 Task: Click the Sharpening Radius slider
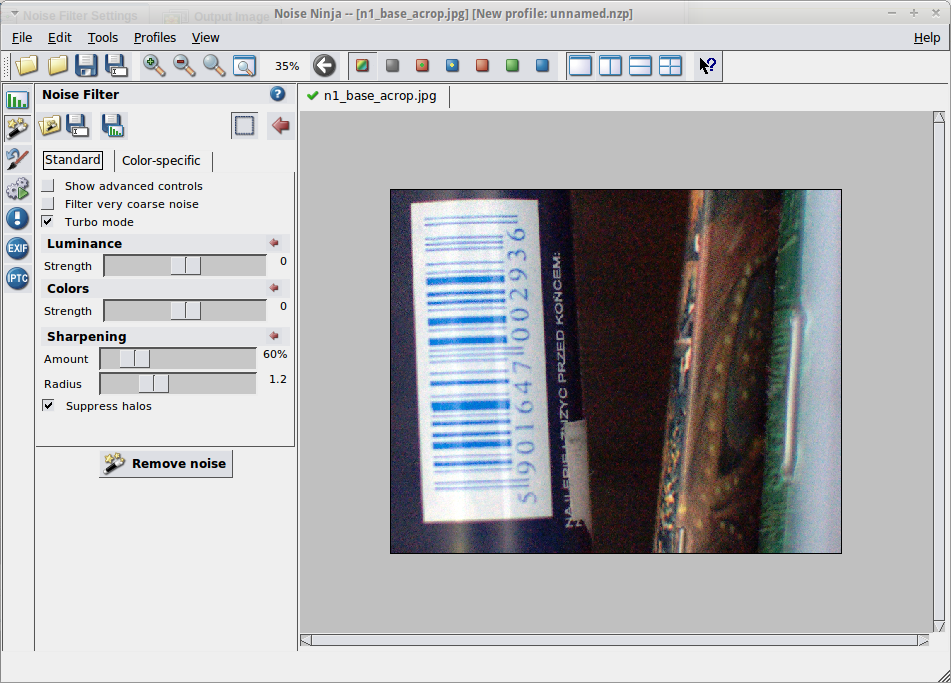178,383
